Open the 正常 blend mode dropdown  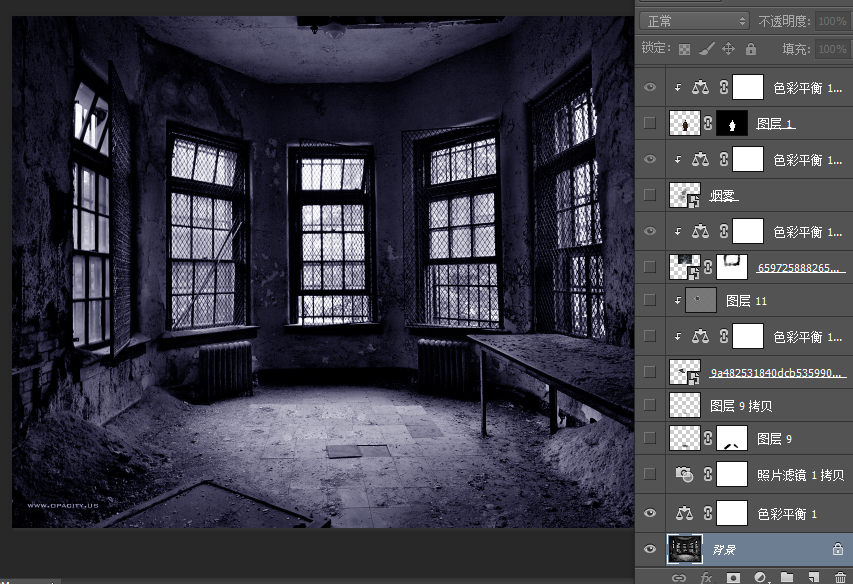point(695,20)
